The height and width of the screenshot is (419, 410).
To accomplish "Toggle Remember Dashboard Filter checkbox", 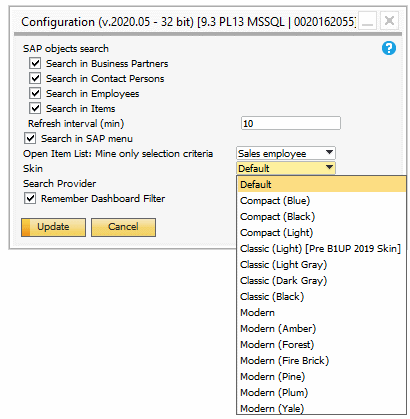I will [30, 198].
